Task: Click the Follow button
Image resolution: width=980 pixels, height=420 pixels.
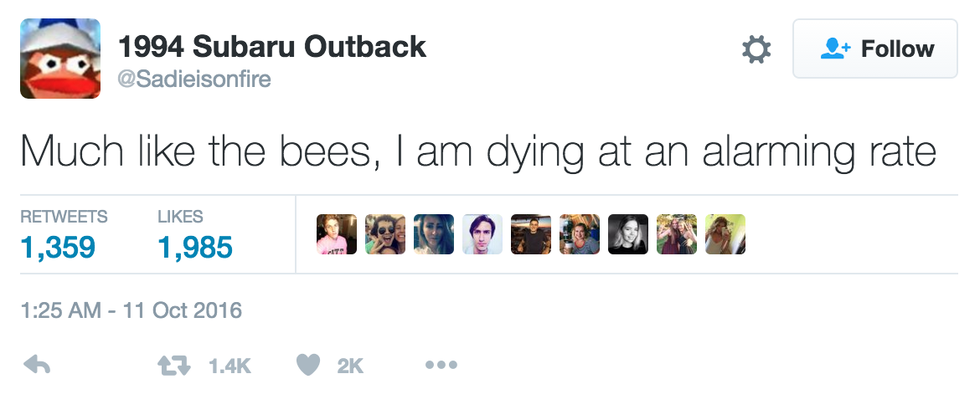Action: pos(863,48)
